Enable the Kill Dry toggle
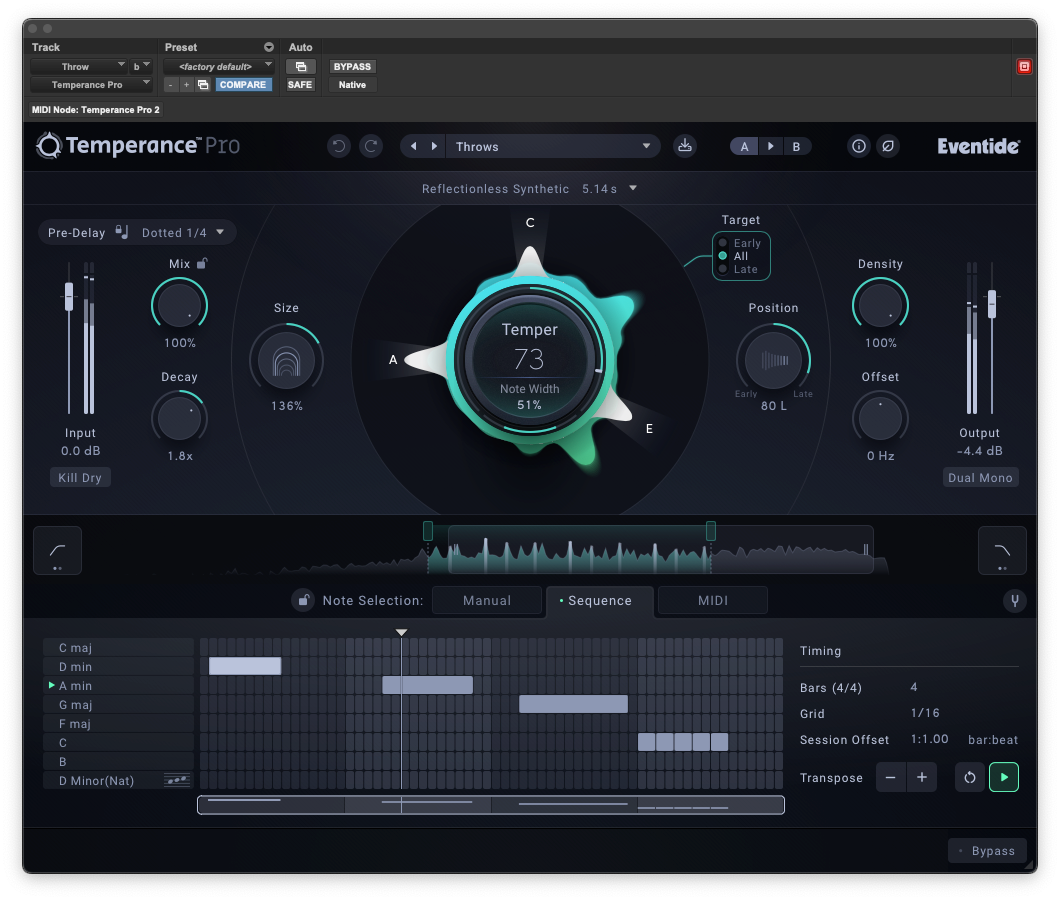1060x900 pixels. [x=80, y=478]
